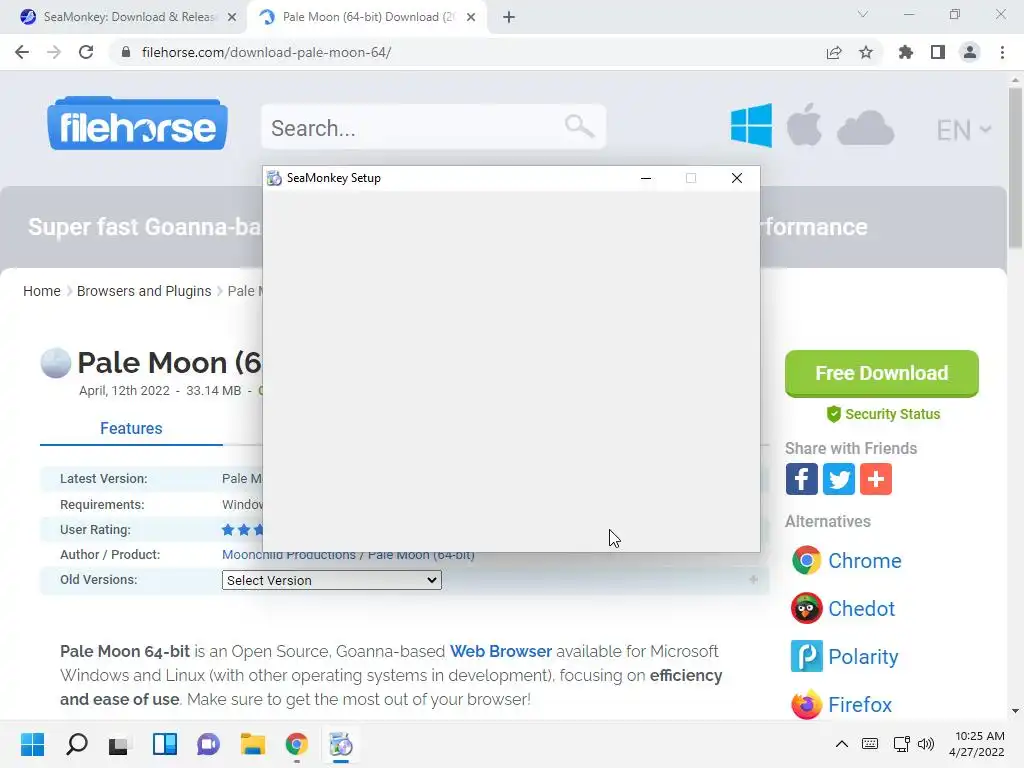Open a new browser tab
The image size is (1024, 768).
(509, 17)
